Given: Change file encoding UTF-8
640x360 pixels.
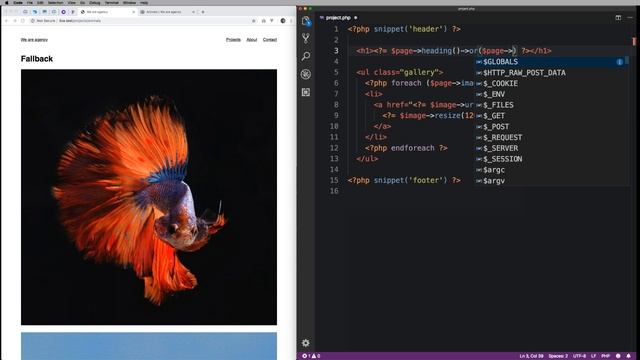Looking at the screenshot, I should [x=579, y=356].
